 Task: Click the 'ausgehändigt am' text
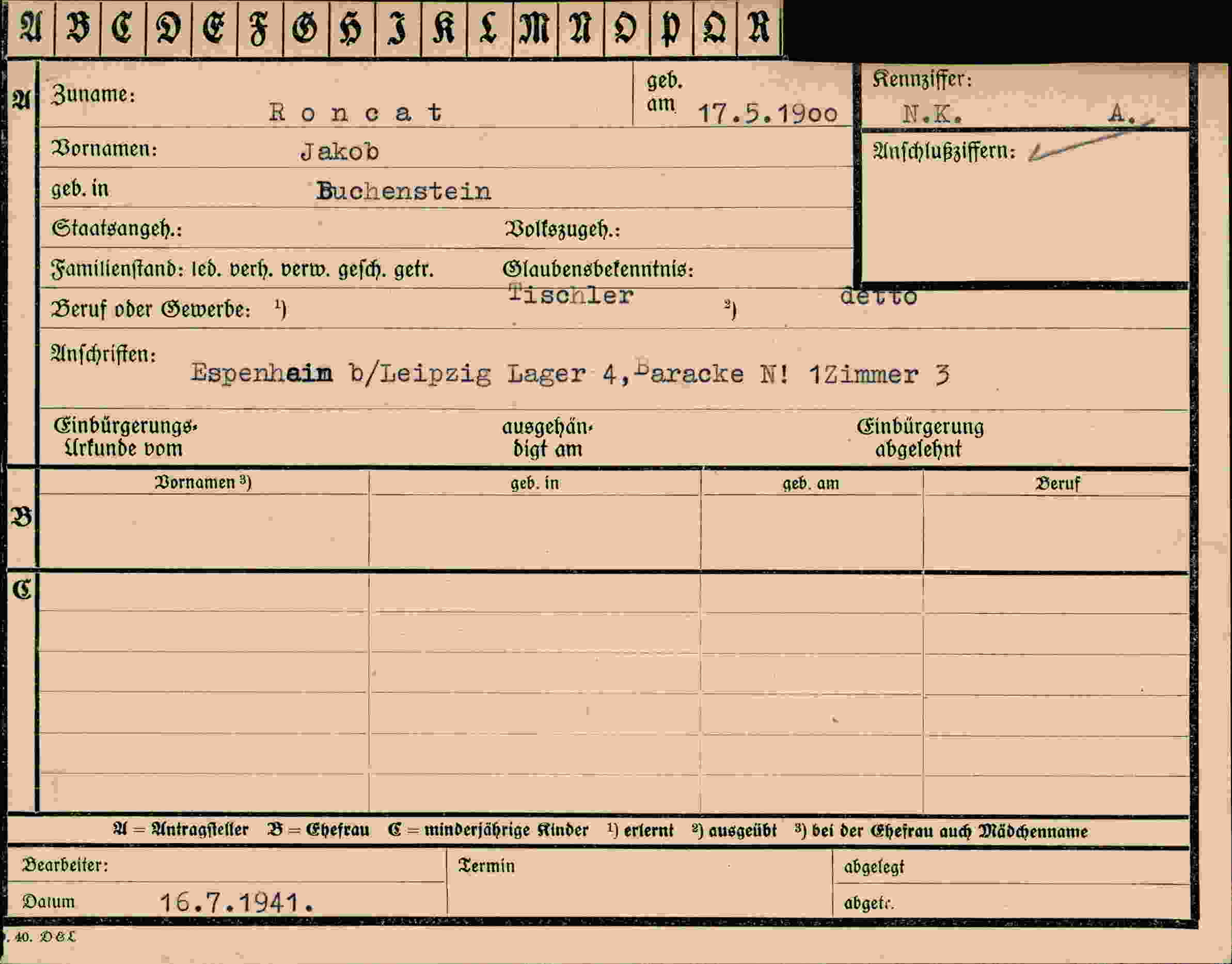[547, 438]
